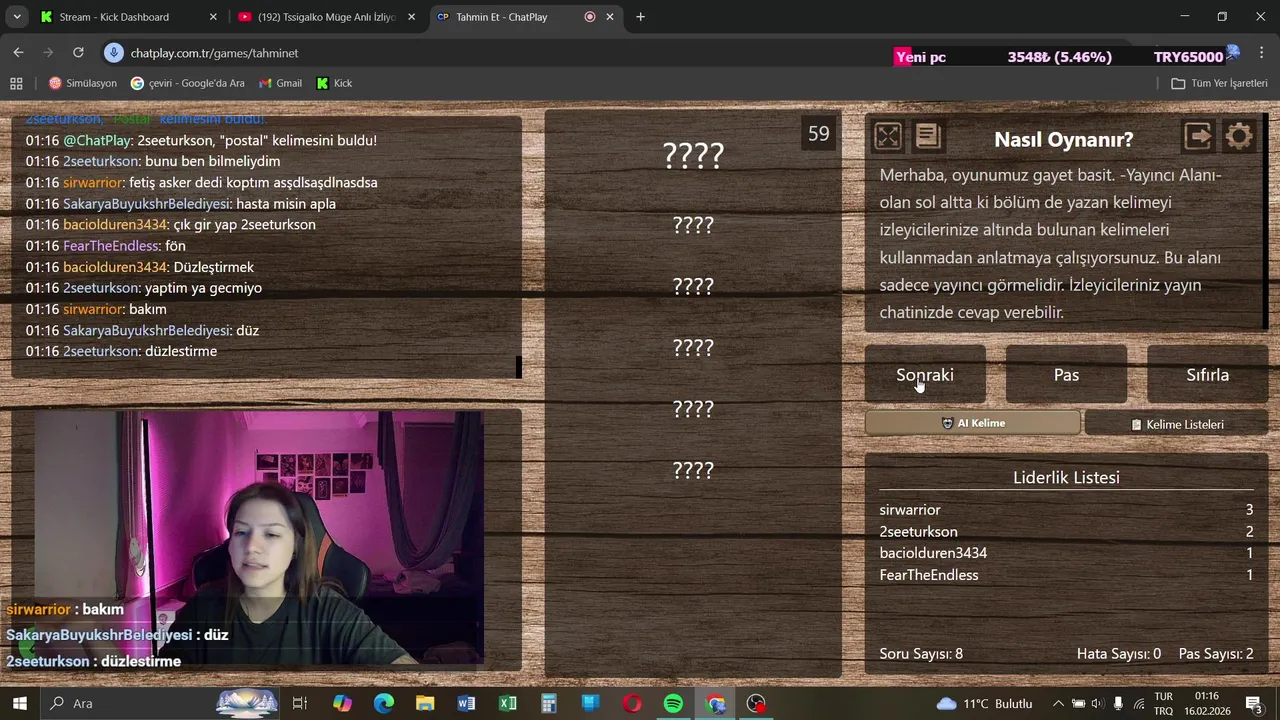1280x720 pixels.
Task: Click the Sıfırla button
Action: click(1207, 375)
